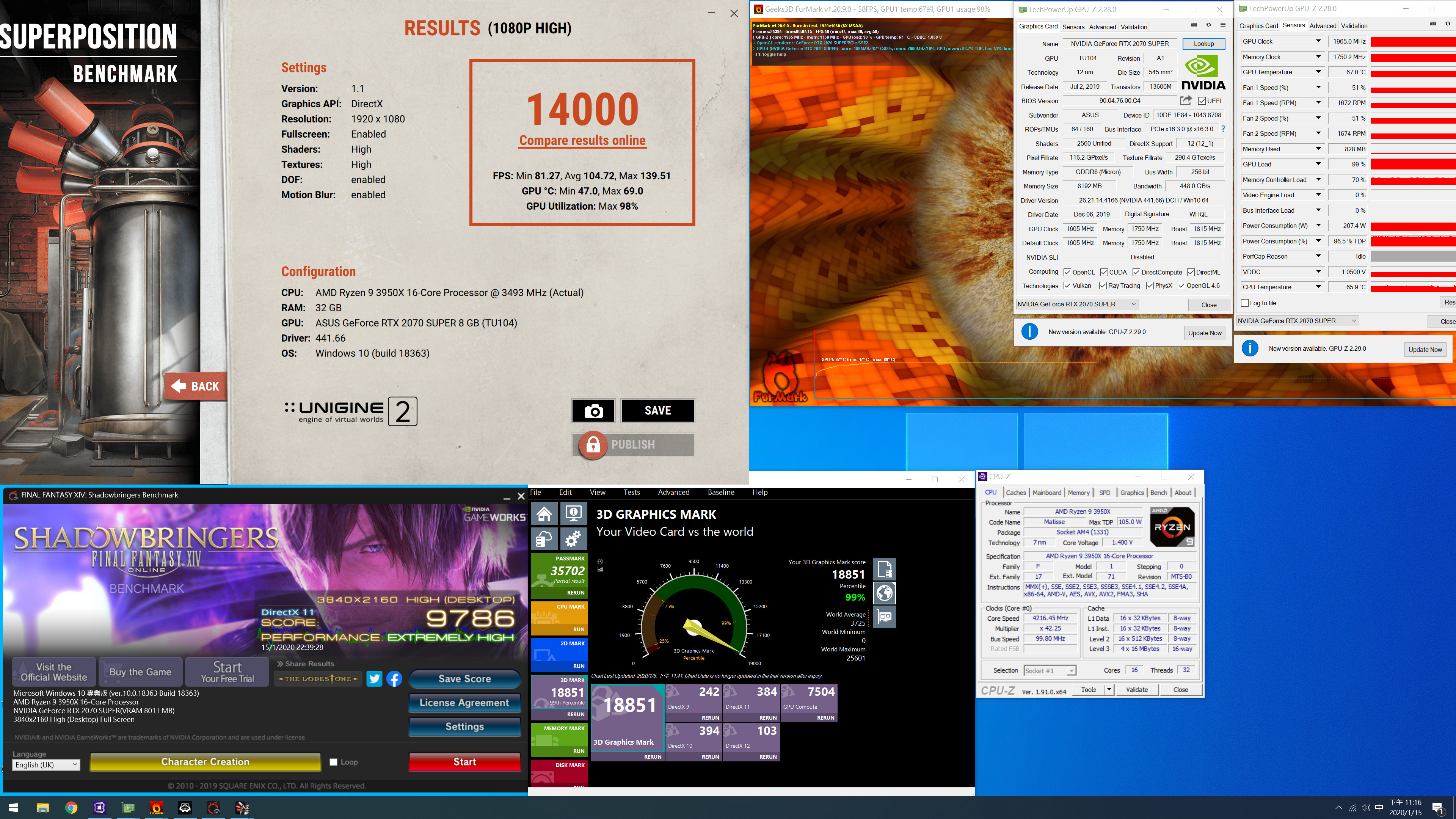Enable Log to file in GPU-Z Sensors

coord(1244,303)
